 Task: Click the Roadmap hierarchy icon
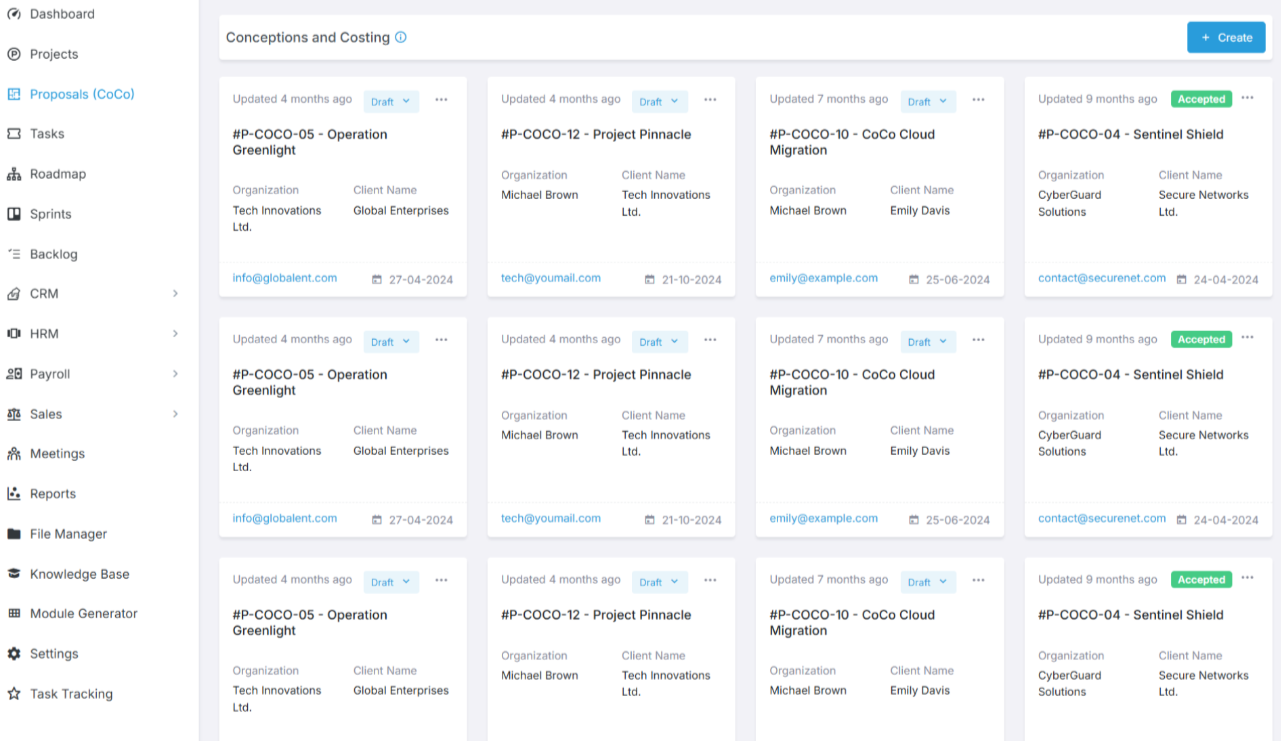coord(14,174)
